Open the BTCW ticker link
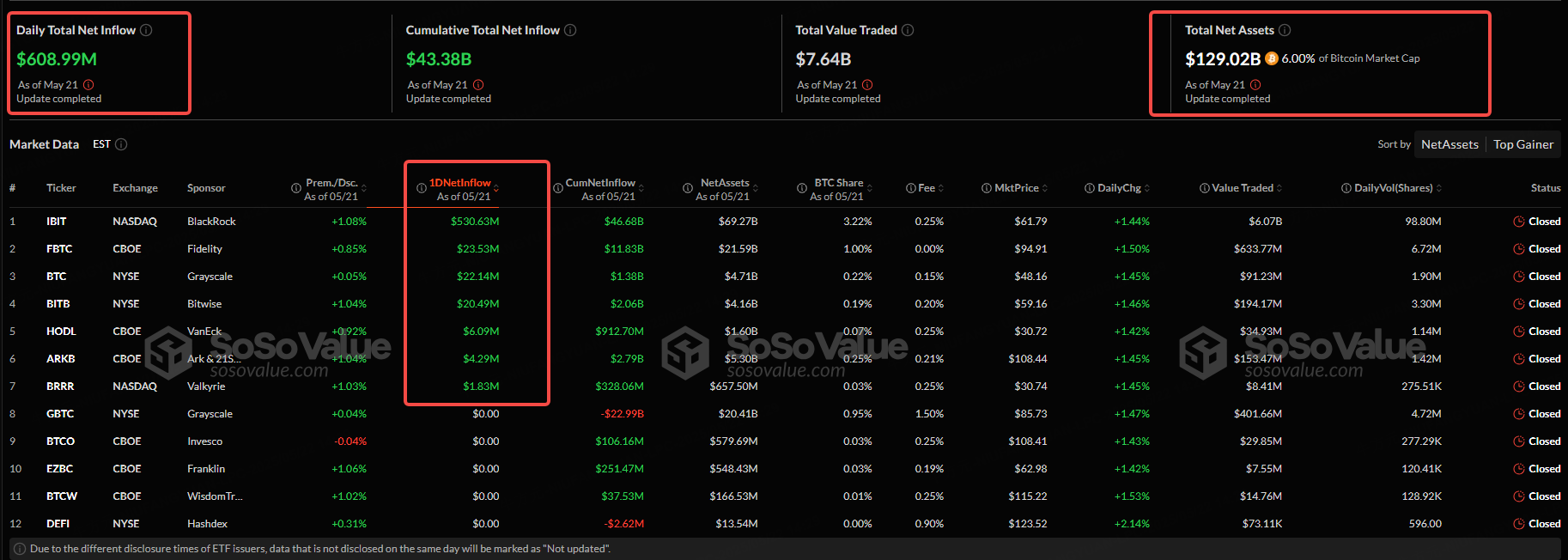The width and height of the screenshot is (1568, 560). tap(62, 496)
